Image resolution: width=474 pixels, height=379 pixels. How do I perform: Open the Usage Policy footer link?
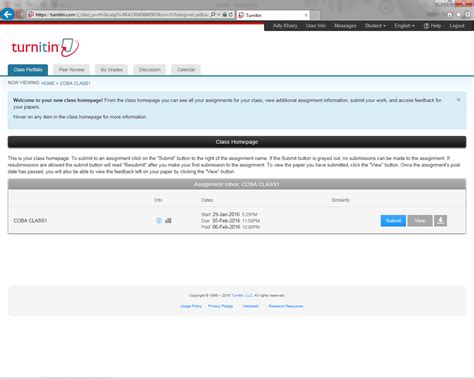191,306
